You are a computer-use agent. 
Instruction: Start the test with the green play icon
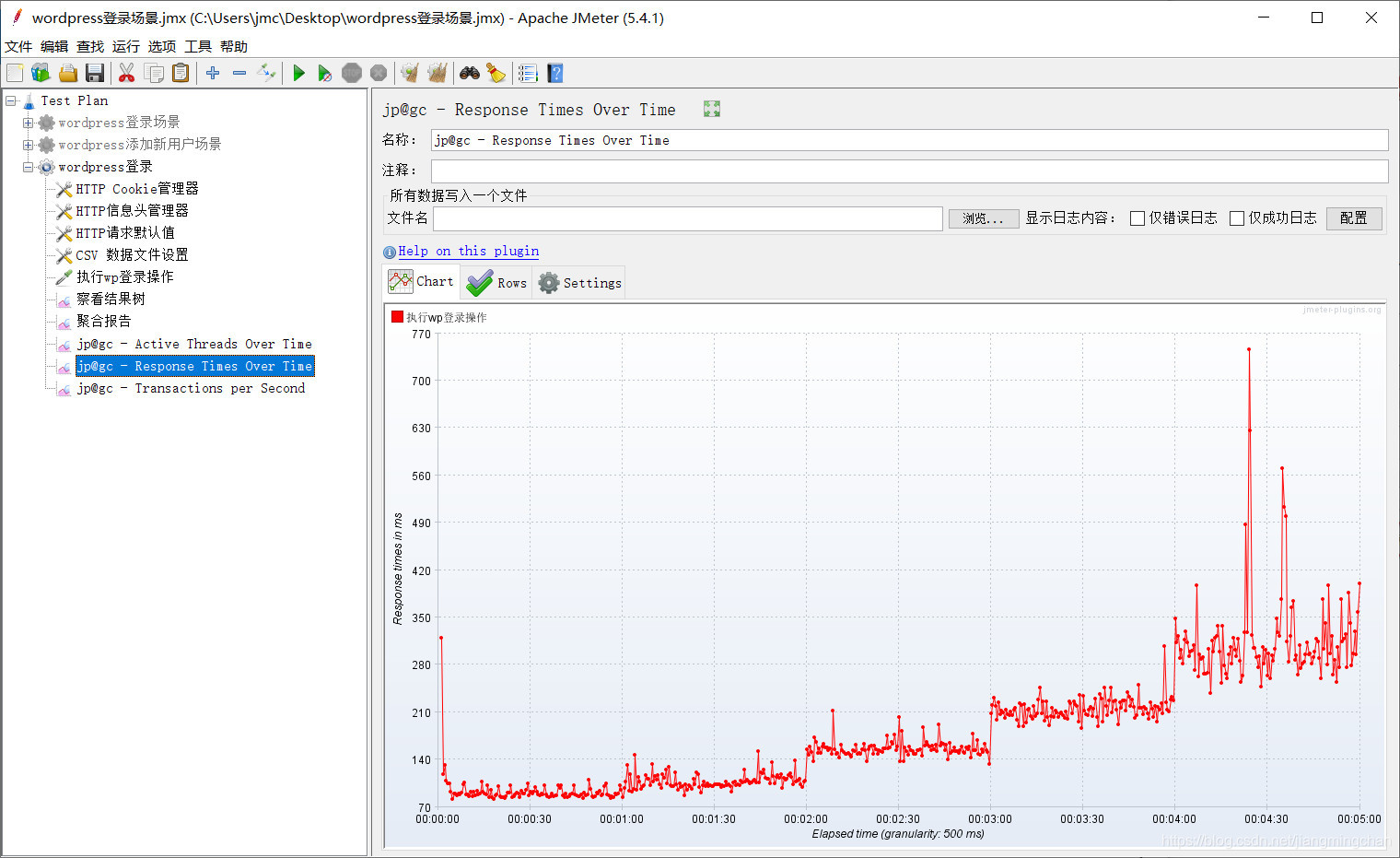(x=298, y=73)
